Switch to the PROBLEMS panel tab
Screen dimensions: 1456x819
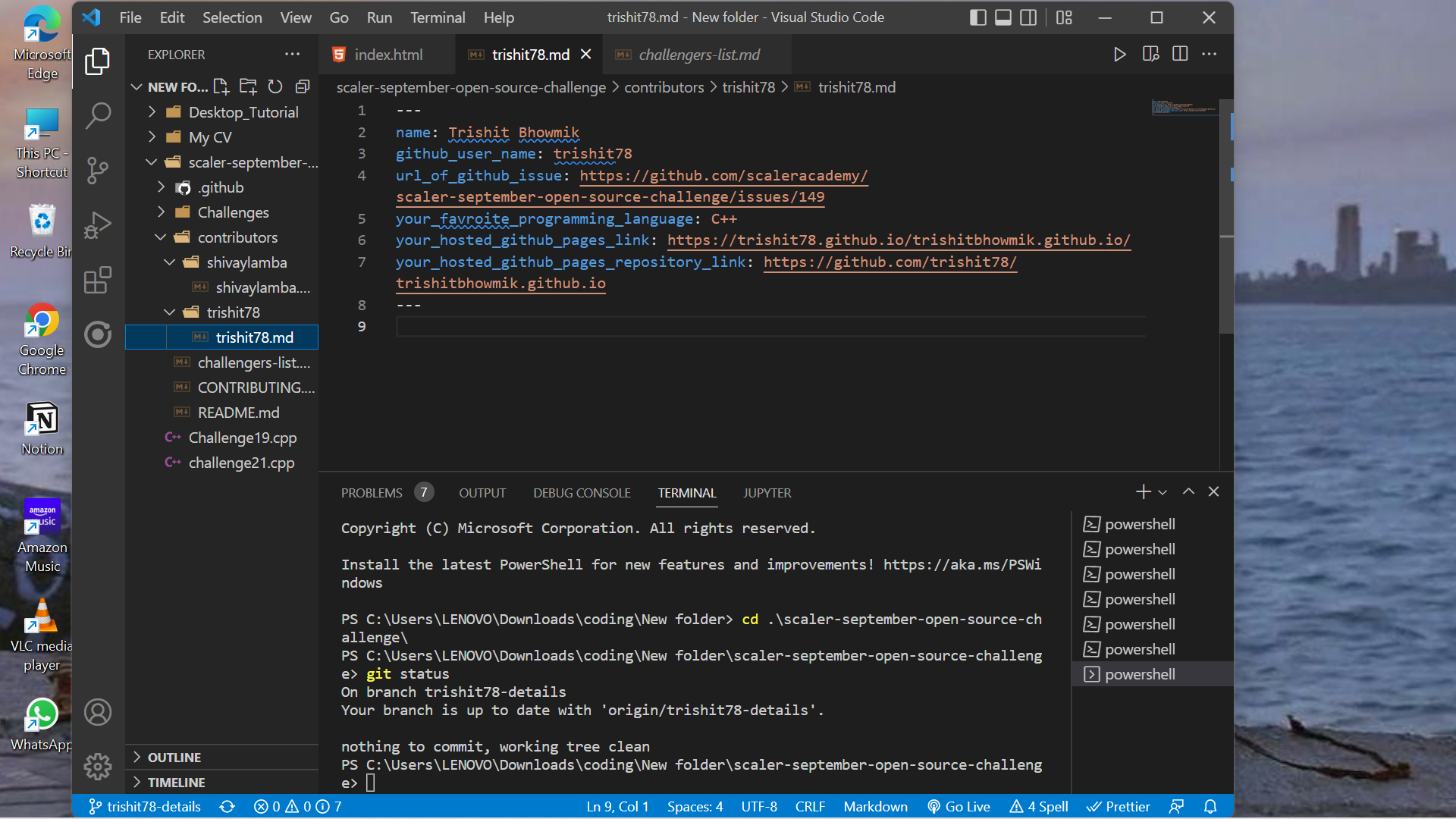point(372,492)
